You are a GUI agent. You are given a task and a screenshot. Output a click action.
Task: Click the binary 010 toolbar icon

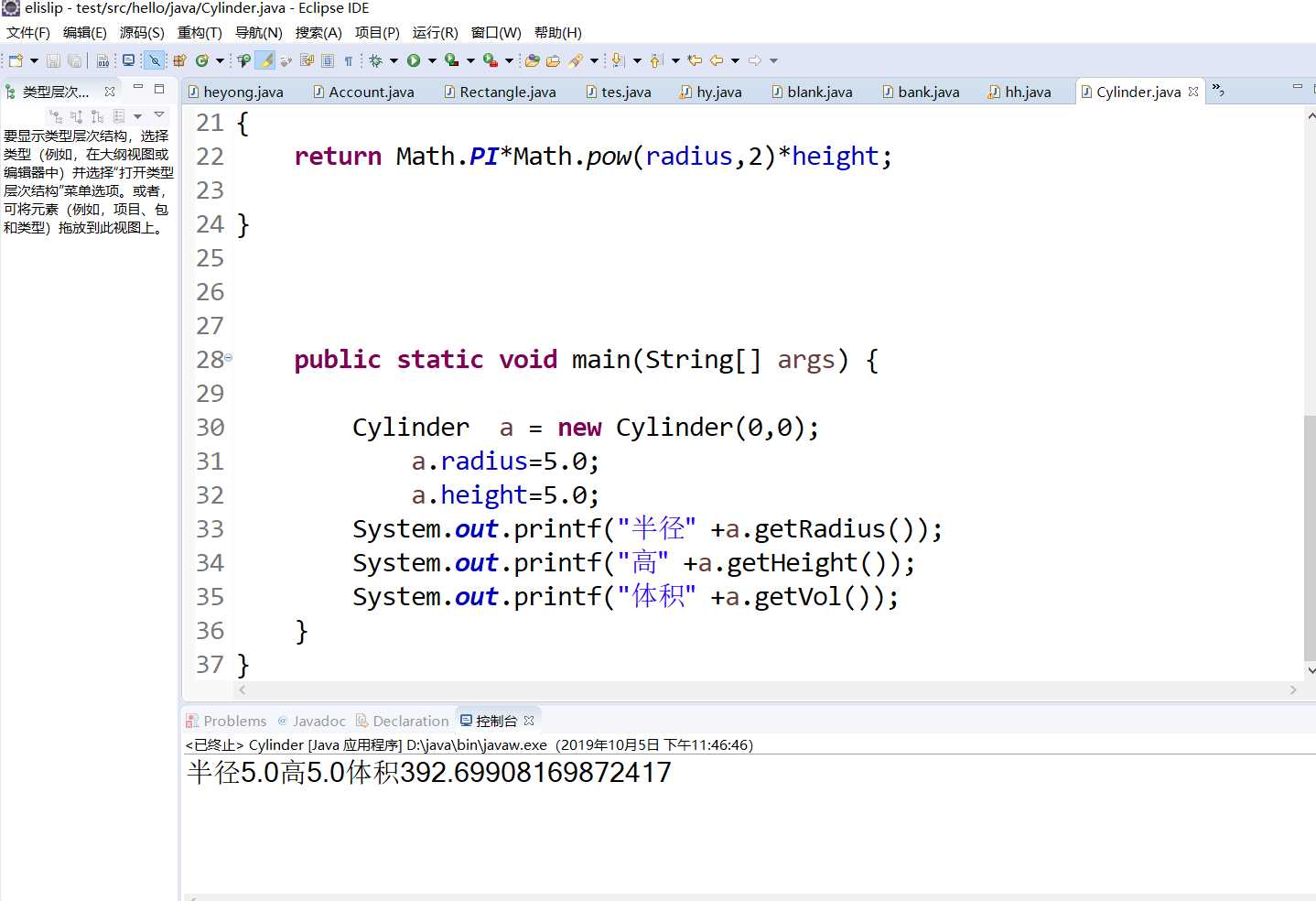tap(102, 60)
